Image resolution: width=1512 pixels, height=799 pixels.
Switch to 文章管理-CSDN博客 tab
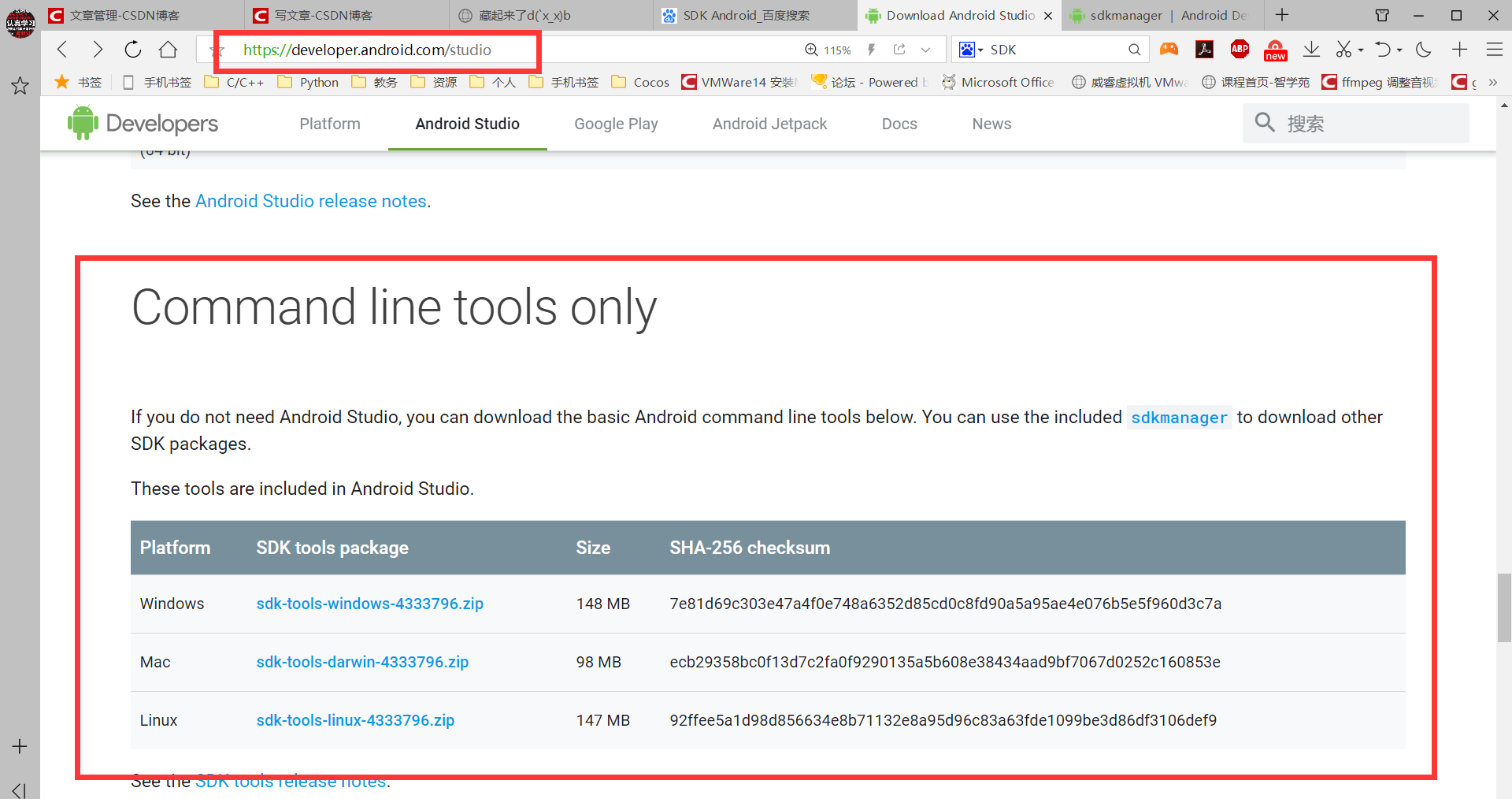pos(142,15)
